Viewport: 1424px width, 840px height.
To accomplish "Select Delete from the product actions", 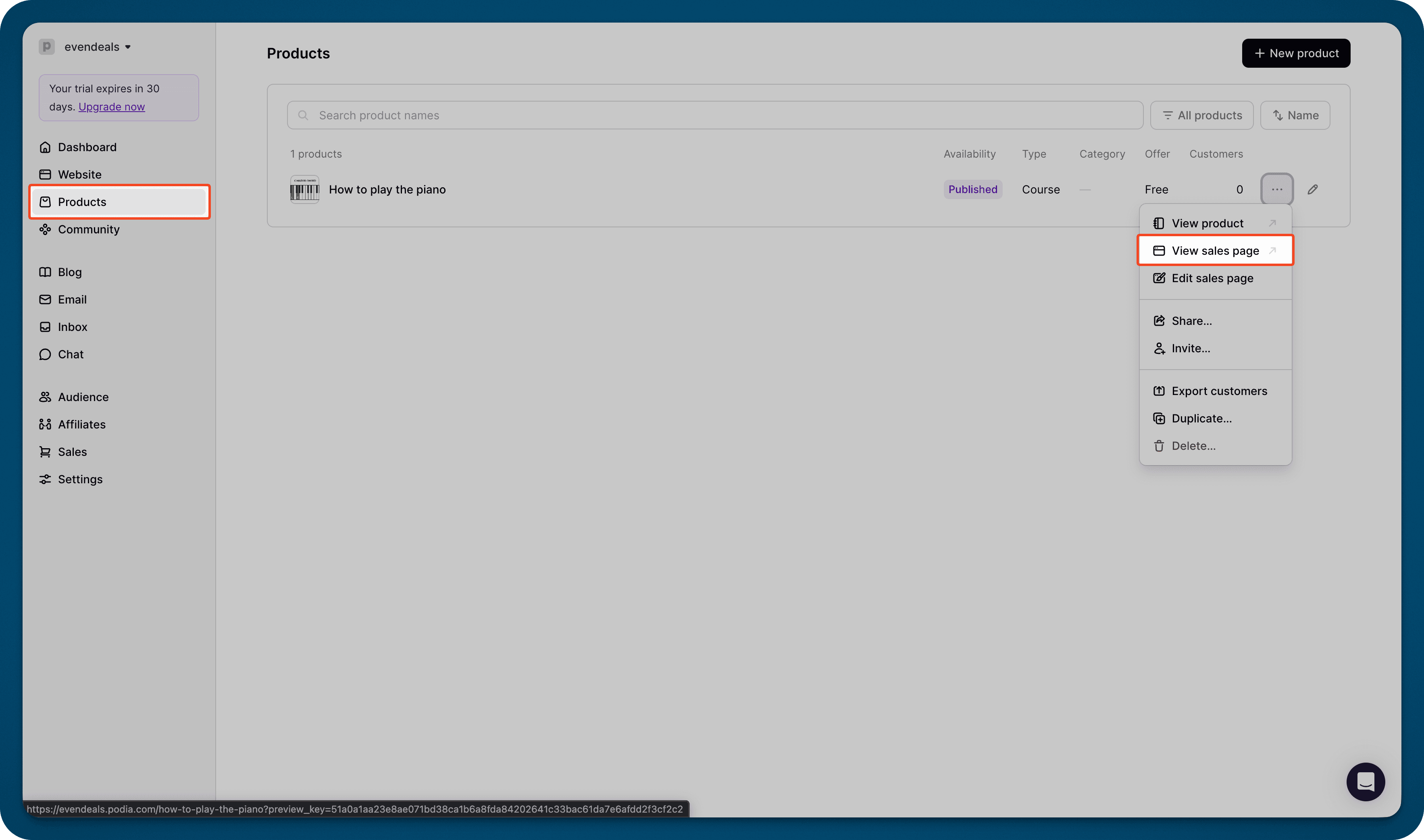I will (x=1193, y=445).
